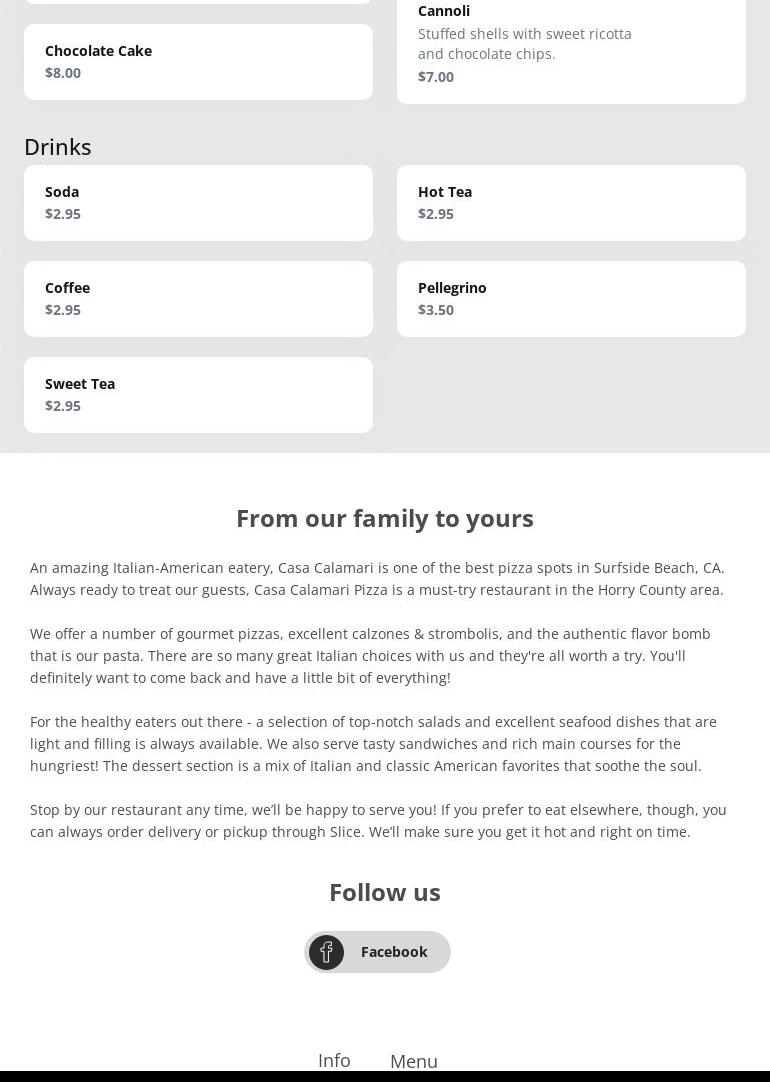The width and height of the screenshot is (770, 1082).
Task: Open the Chocolate Cake dessert item
Action: click(x=198, y=62)
